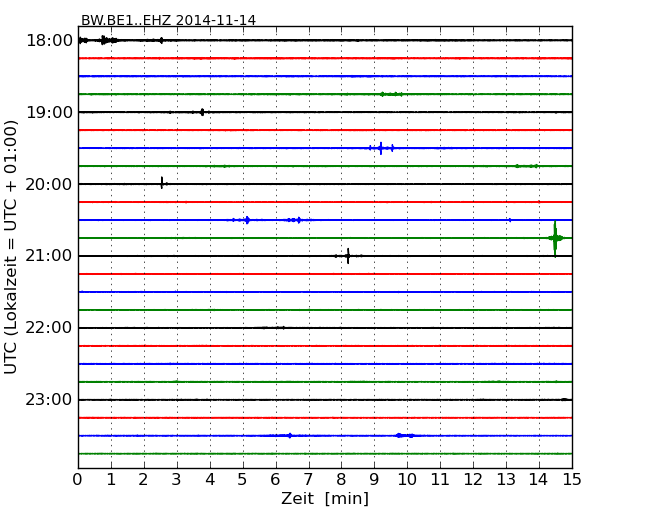Click the blue event near minute 6.4 at 23:30
650x520 pixels.
[290, 435]
